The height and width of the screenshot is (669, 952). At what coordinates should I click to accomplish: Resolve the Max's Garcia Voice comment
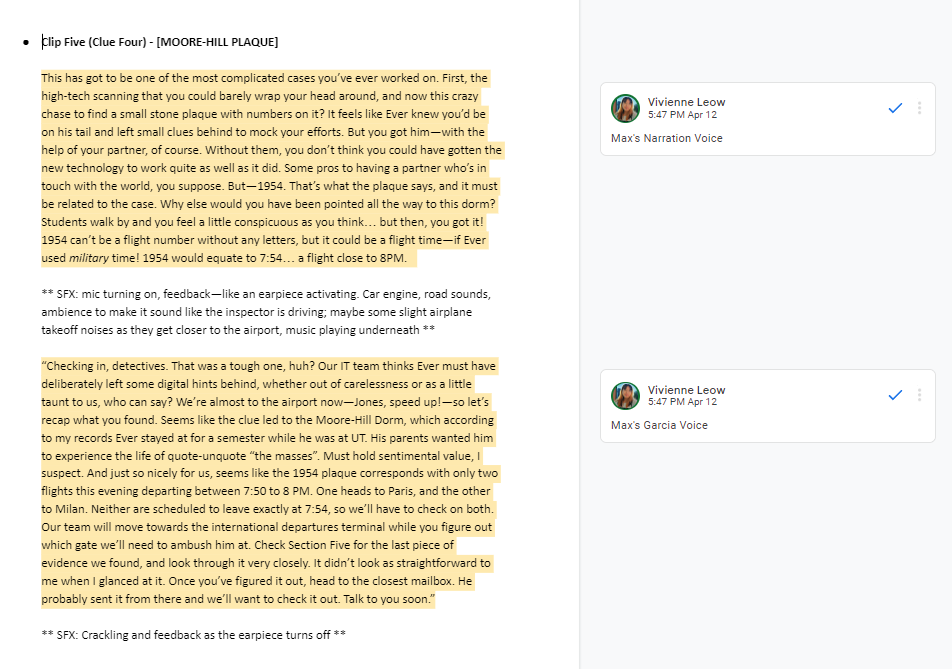(895, 395)
